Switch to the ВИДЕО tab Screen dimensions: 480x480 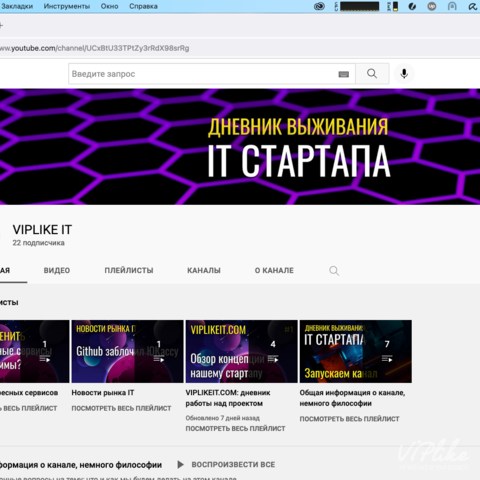click(57, 270)
